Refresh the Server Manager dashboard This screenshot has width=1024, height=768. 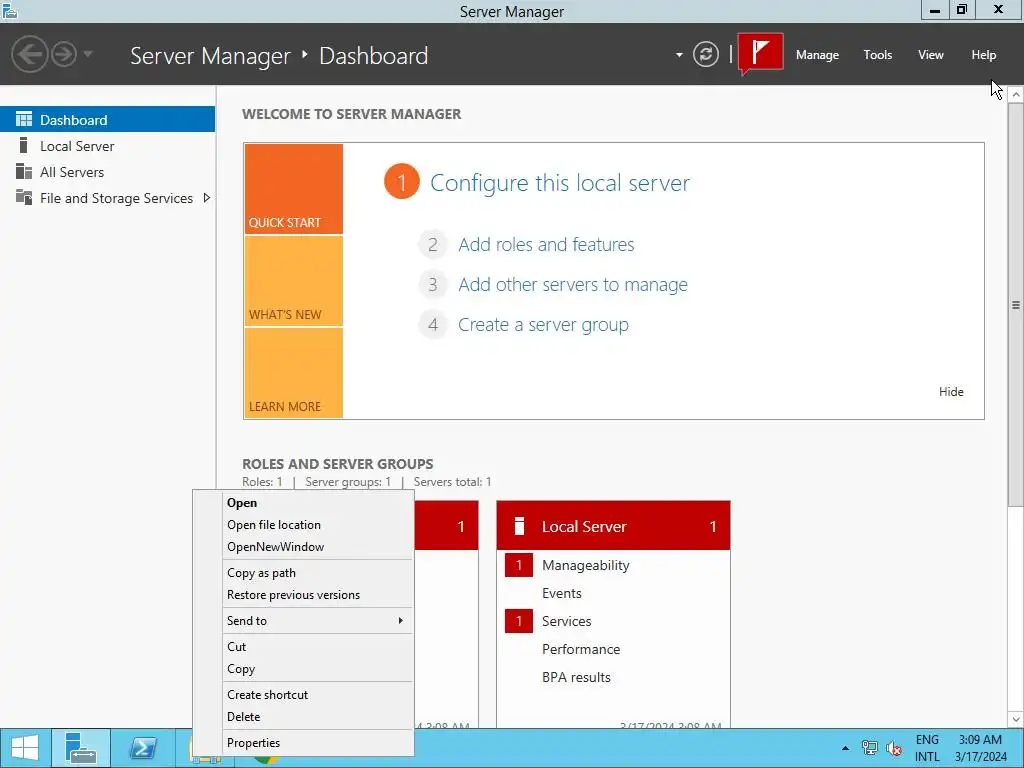click(705, 54)
